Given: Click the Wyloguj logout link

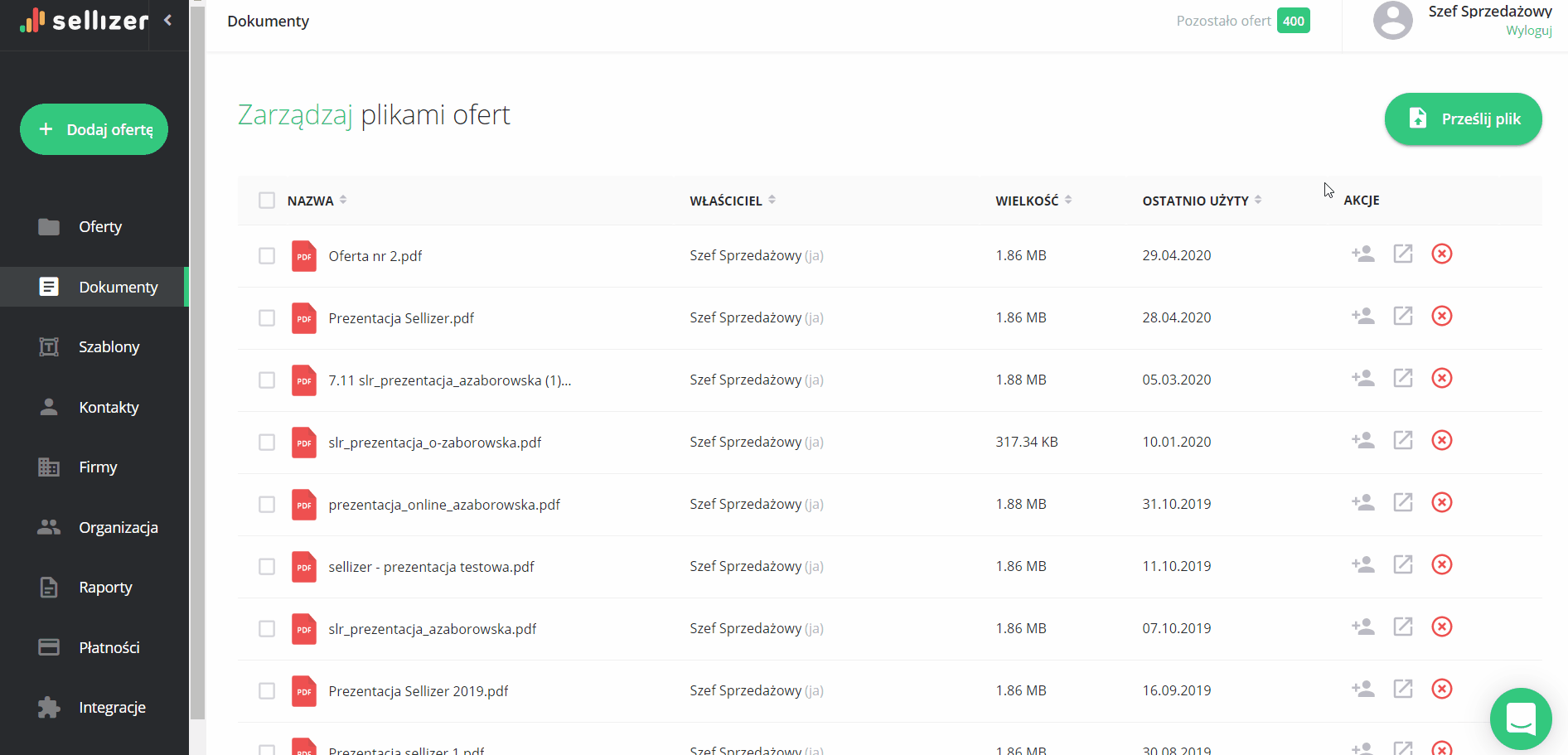Looking at the screenshot, I should point(1528,31).
